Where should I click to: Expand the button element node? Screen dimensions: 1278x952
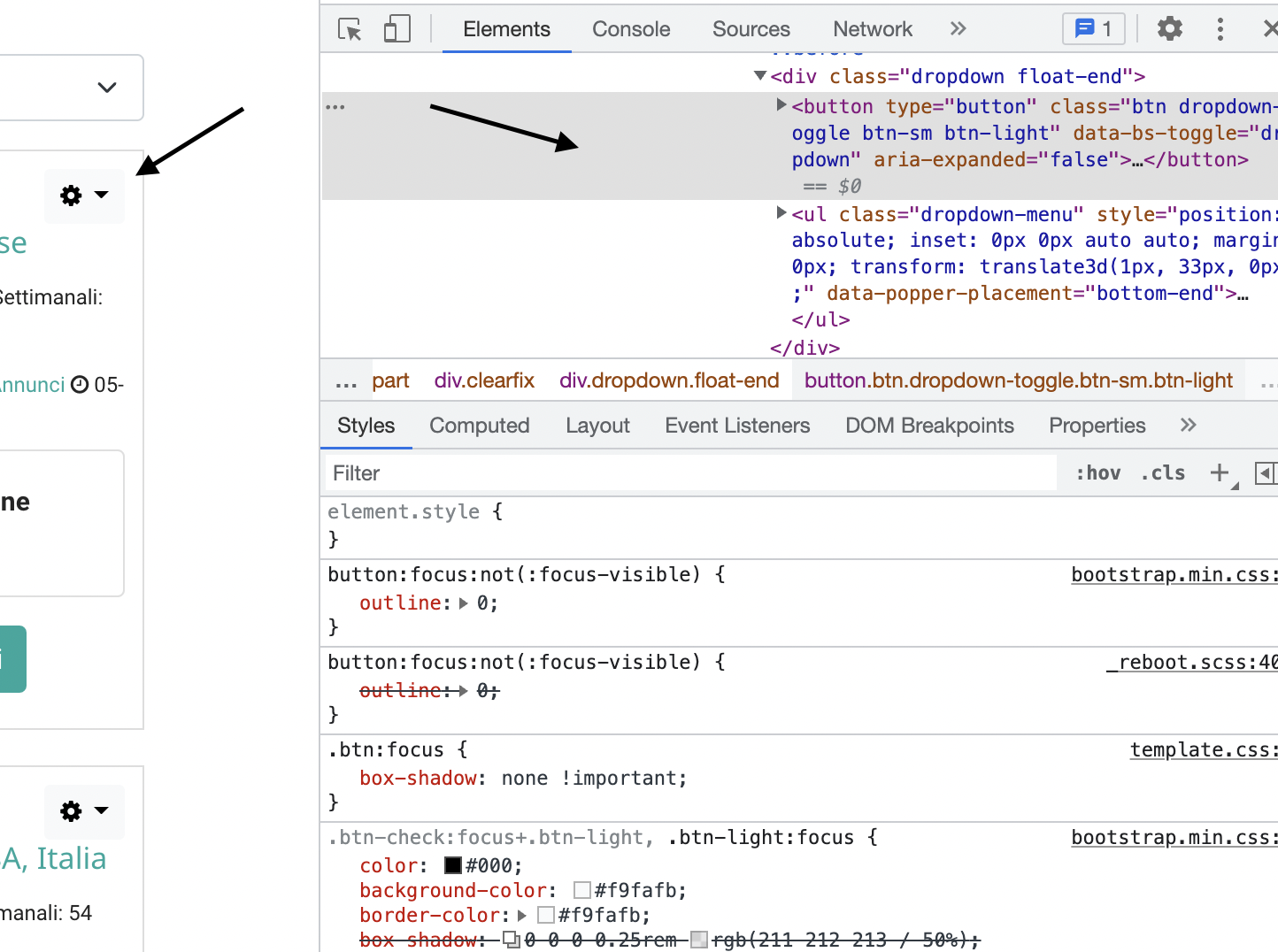coord(781,105)
